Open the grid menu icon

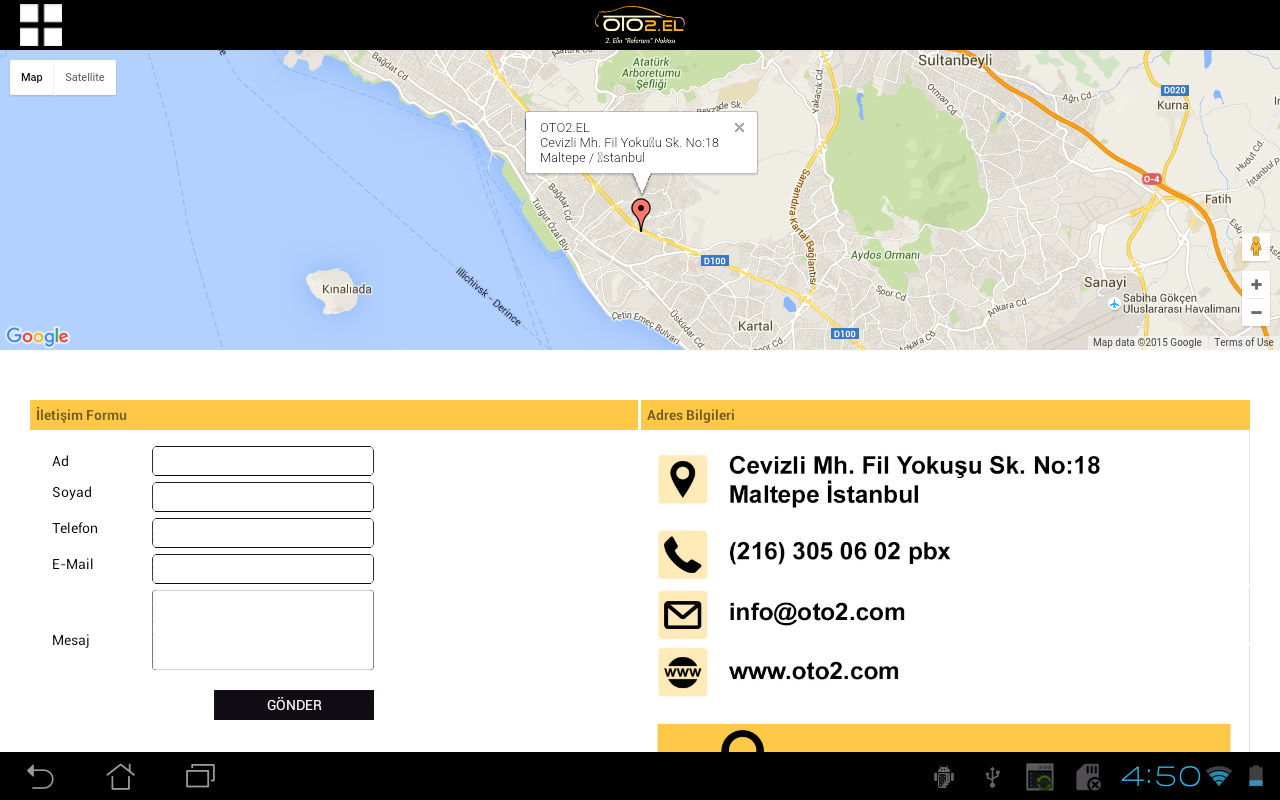[x=41, y=25]
